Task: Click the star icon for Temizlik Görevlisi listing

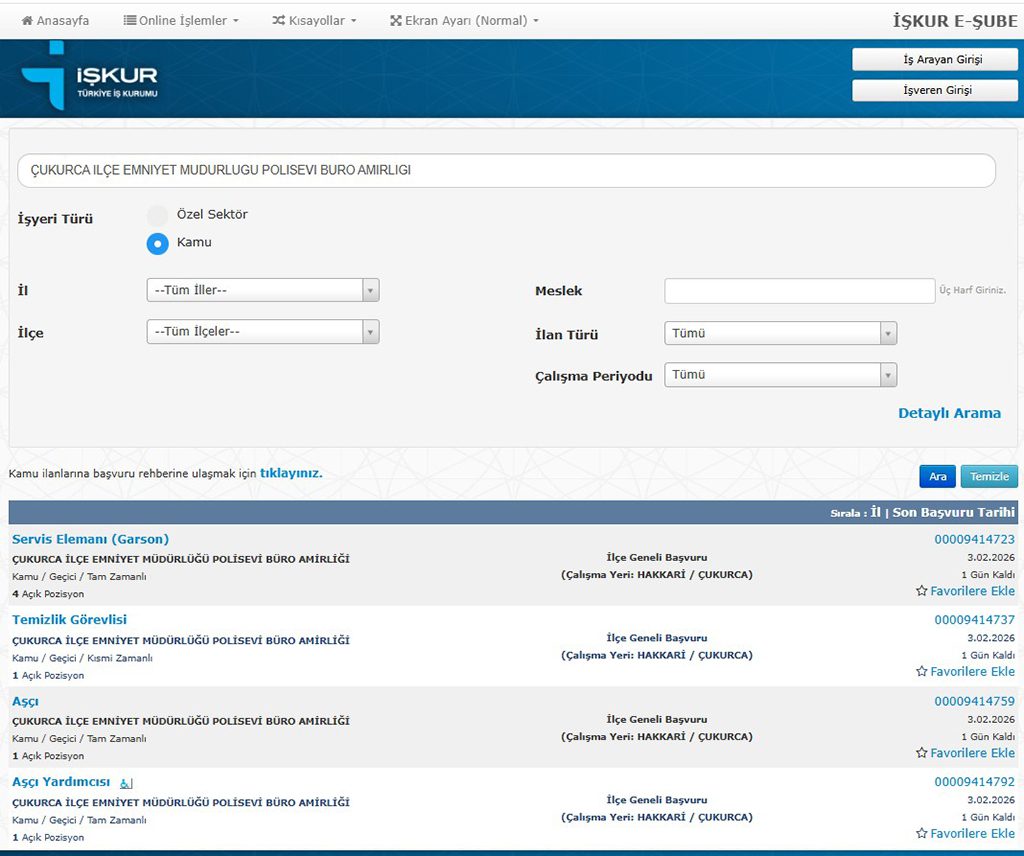Action: [x=921, y=672]
